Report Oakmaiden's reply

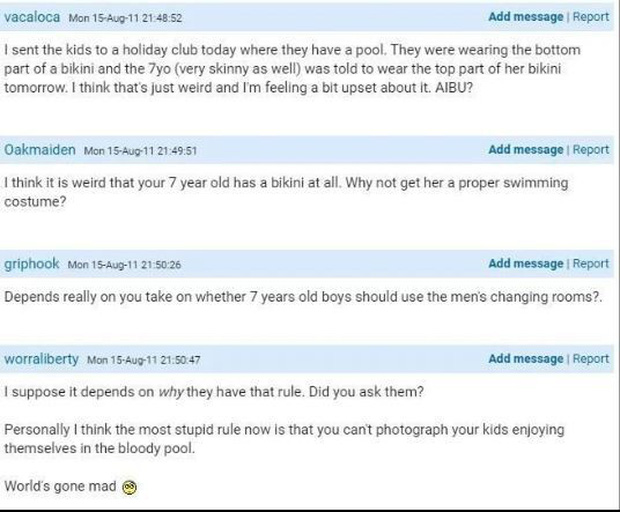tap(590, 149)
